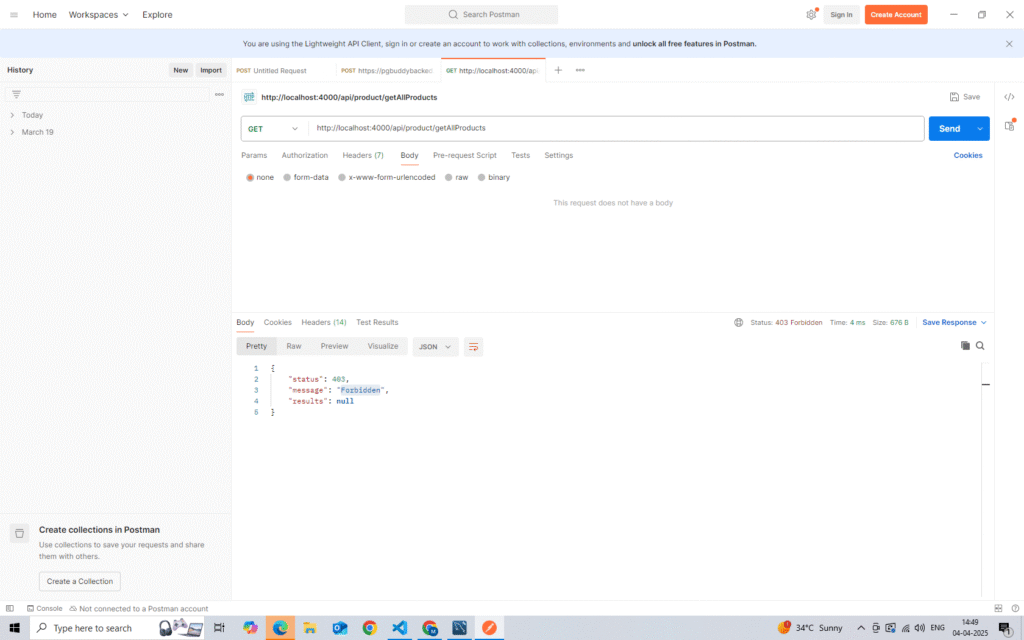Viewport: 1024px width, 640px height.
Task: Click the Send button
Action: pos(950,129)
